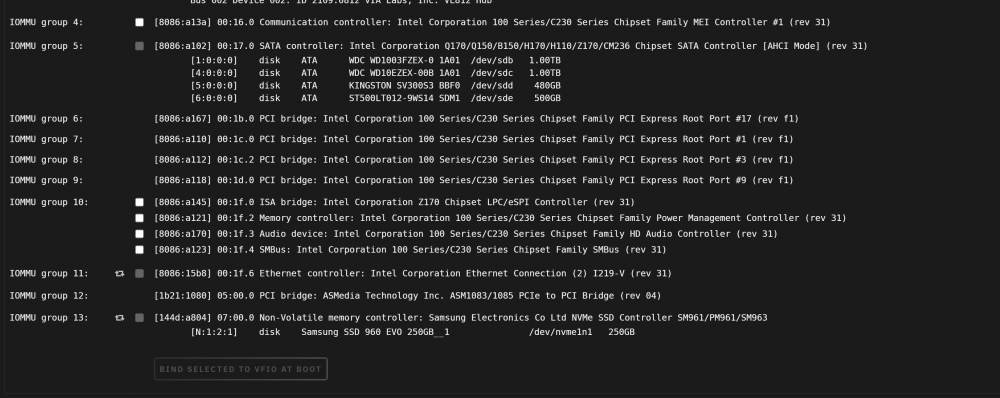Click the IOMMU group 10 label

(49, 202)
